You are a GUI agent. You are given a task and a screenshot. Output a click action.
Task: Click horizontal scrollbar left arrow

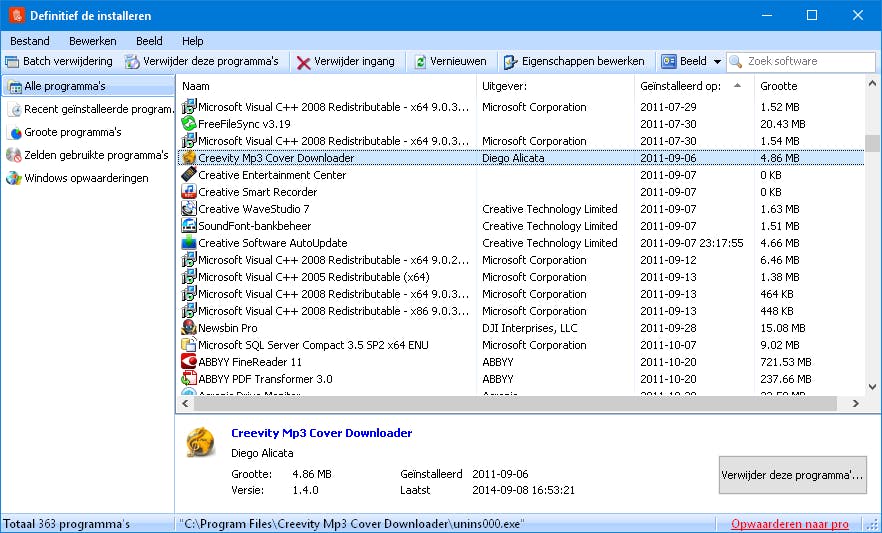185,403
